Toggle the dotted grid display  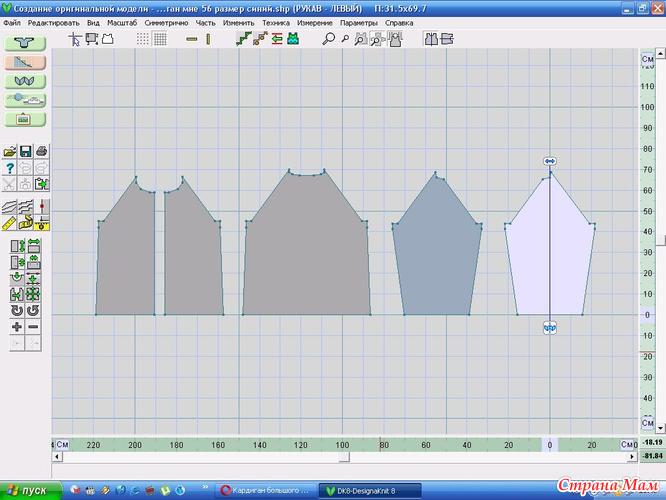[x=143, y=39]
